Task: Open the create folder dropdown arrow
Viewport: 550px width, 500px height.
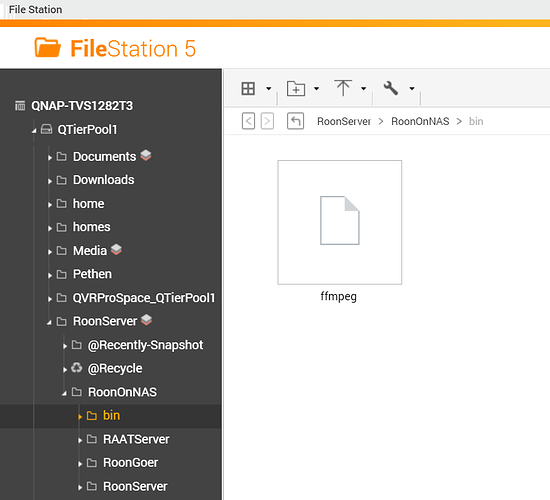Action: pyautogui.click(x=316, y=88)
